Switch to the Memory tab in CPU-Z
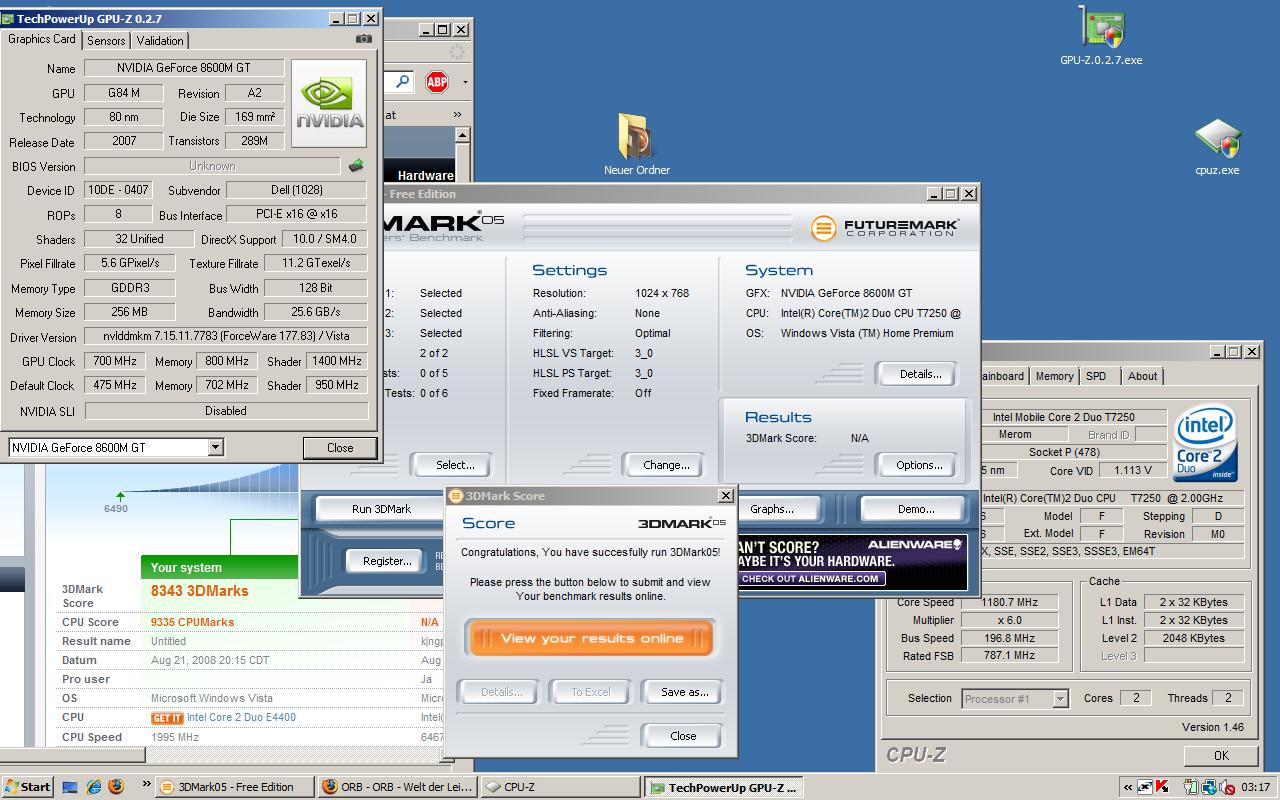Image resolution: width=1280 pixels, height=800 pixels. pos(1054,376)
